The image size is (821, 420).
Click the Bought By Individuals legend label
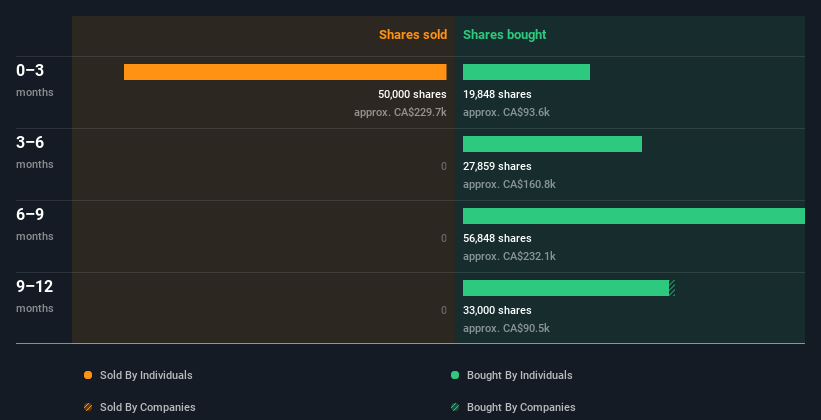[x=519, y=375]
